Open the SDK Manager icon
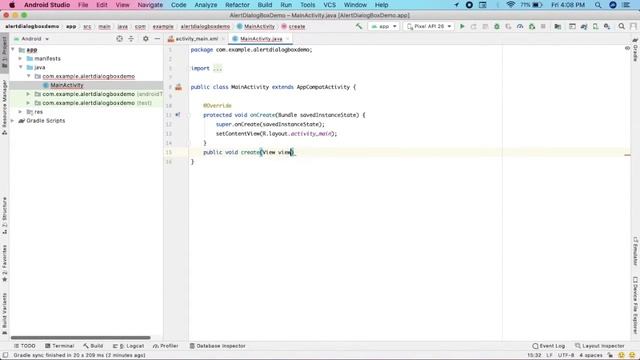The height and width of the screenshot is (360, 640). (x=607, y=26)
